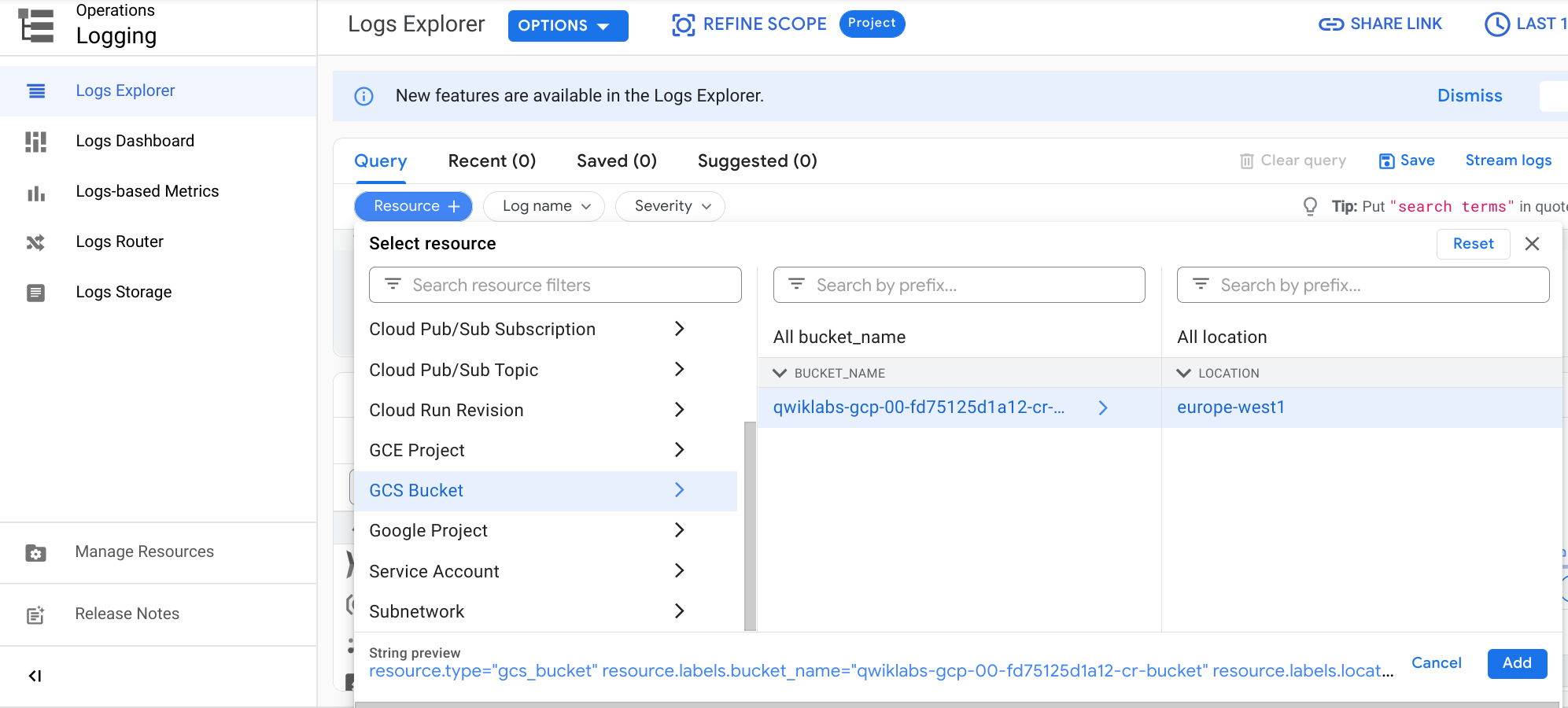
Task: Click the Refine Scope target icon
Action: coord(684,25)
